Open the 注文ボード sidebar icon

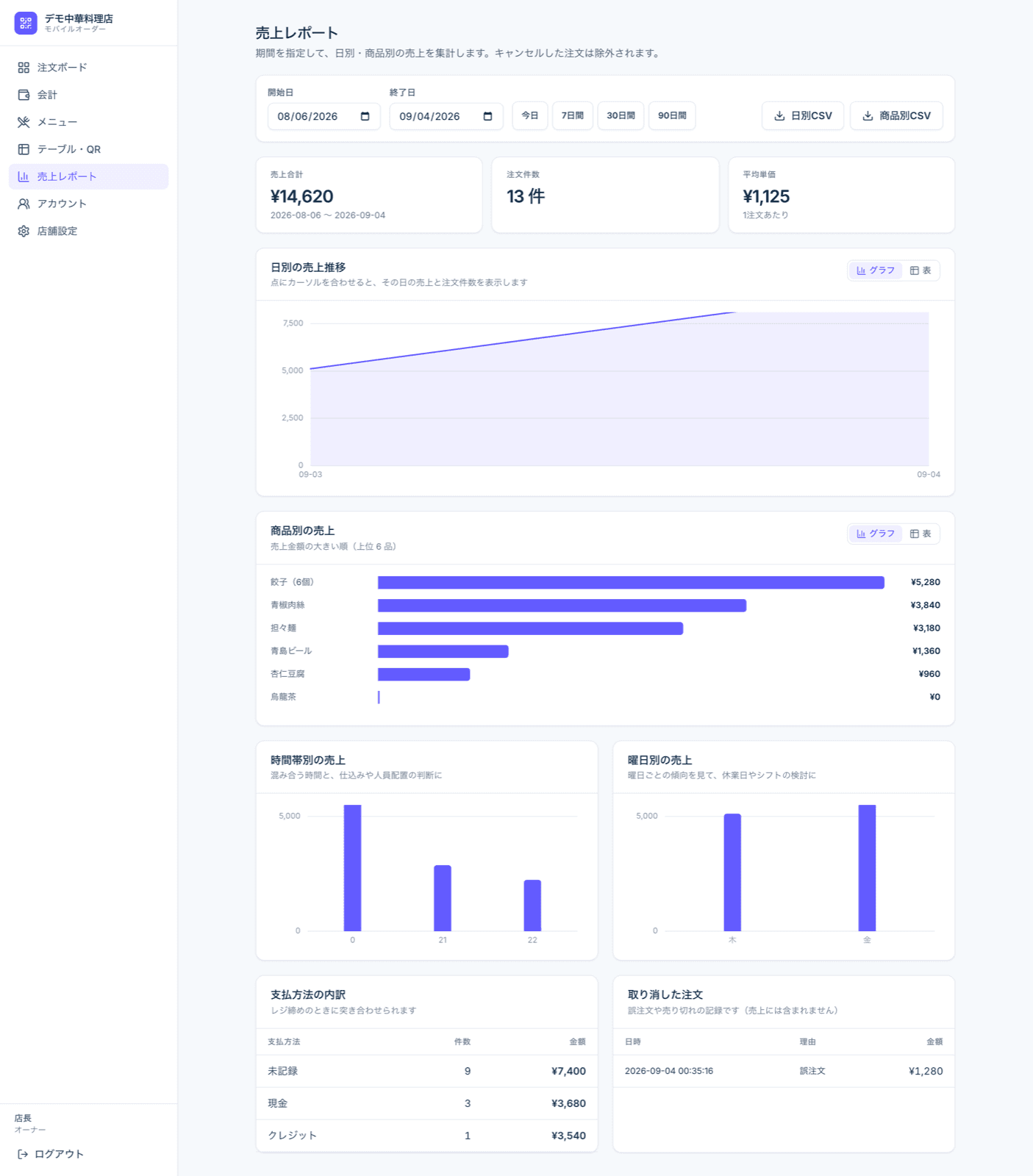[x=24, y=68]
